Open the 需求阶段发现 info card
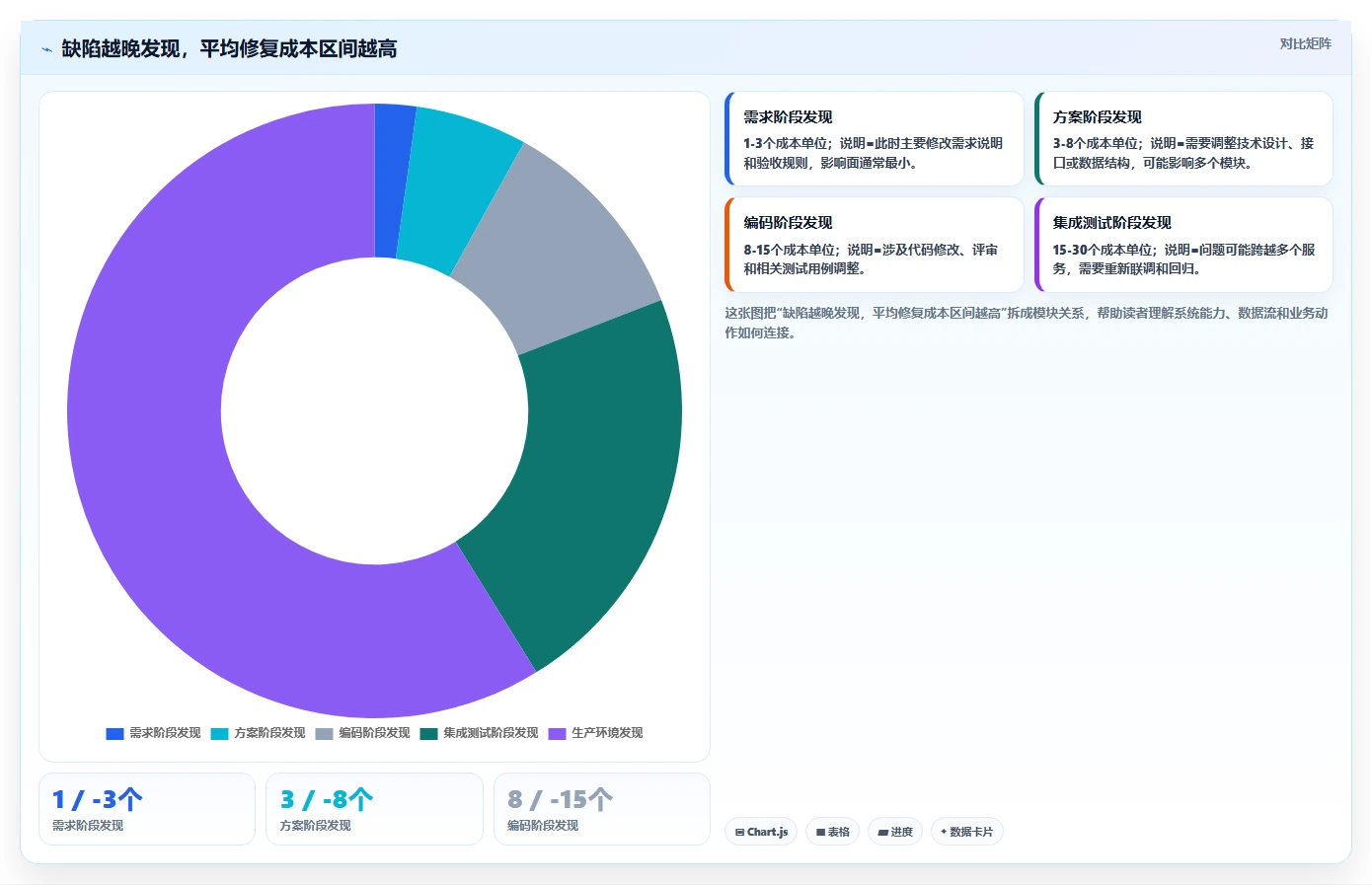The width and height of the screenshot is (1372, 885). click(875, 139)
